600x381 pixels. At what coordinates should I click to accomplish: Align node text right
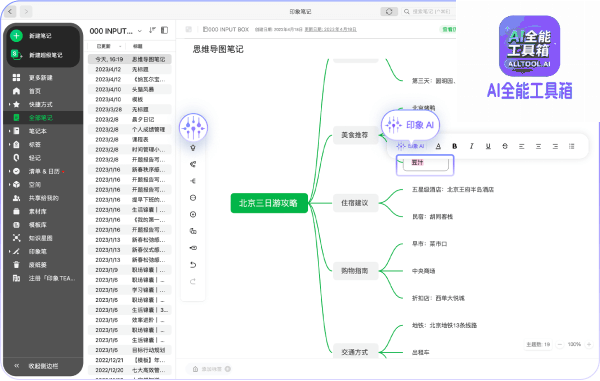click(x=555, y=146)
